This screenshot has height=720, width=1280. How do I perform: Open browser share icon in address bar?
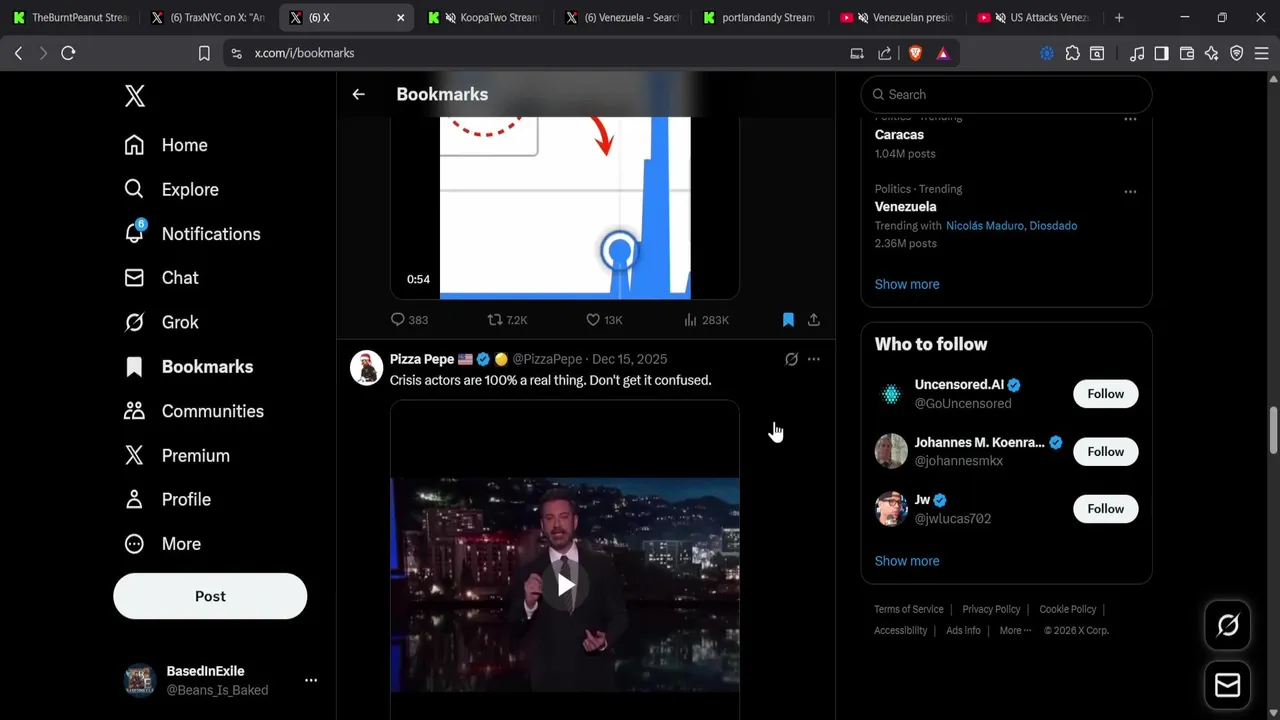(885, 53)
